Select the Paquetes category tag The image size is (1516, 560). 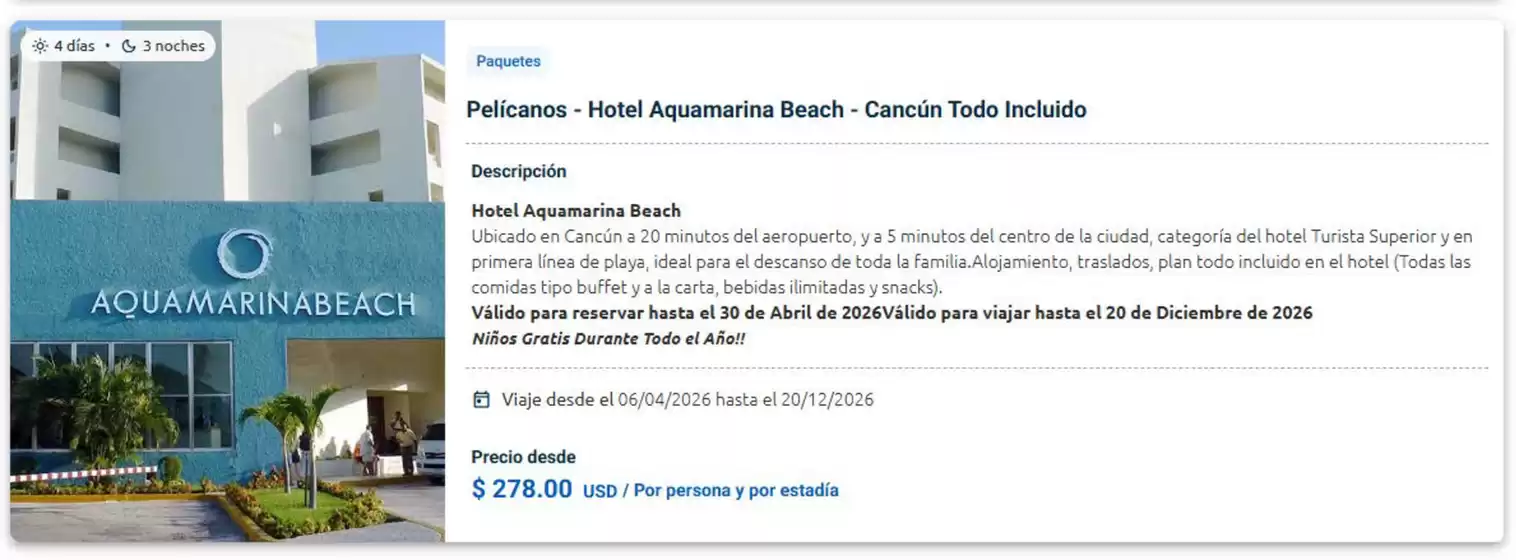coord(508,61)
